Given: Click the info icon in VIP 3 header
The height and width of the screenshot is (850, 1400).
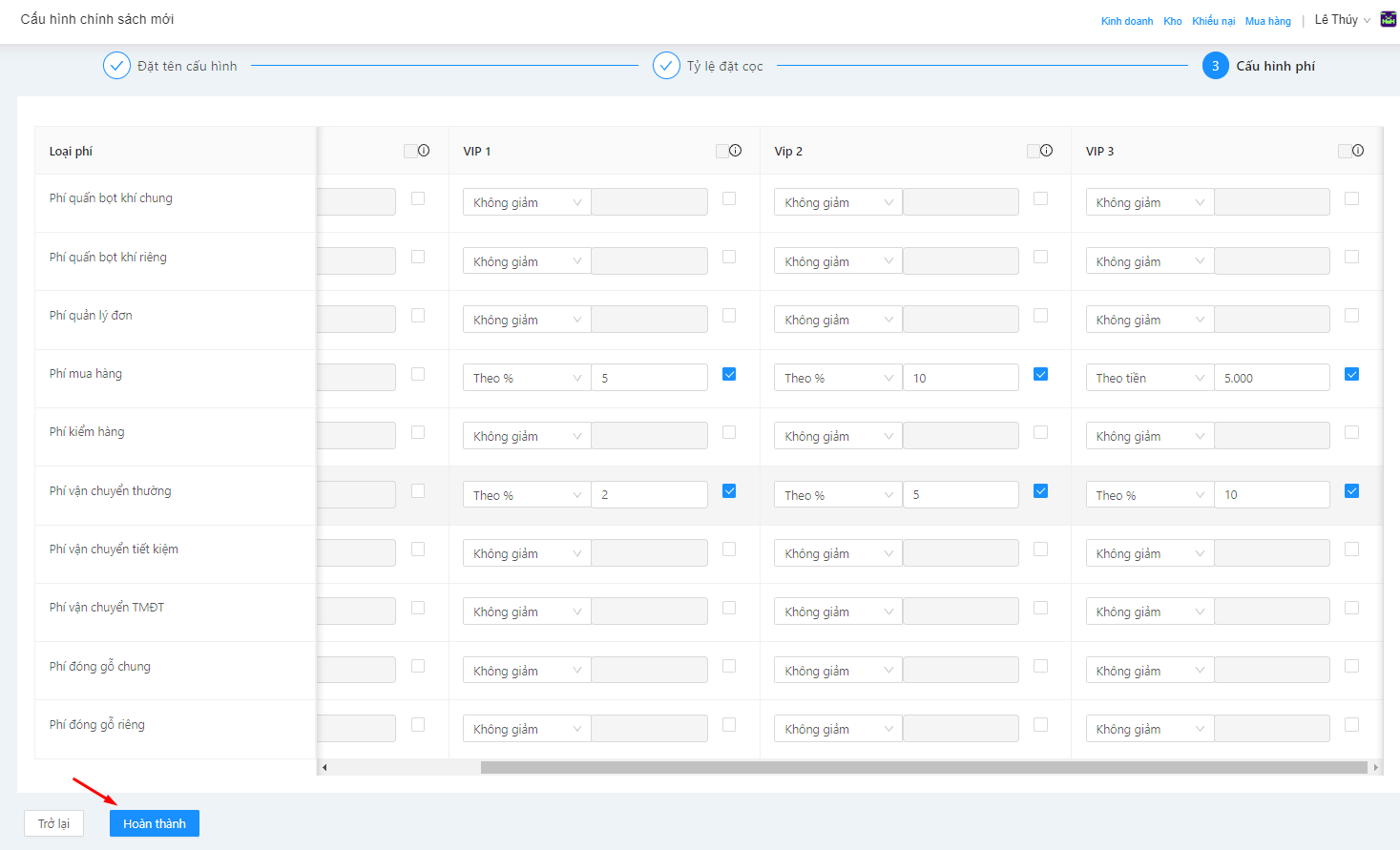Looking at the screenshot, I should point(1358,151).
